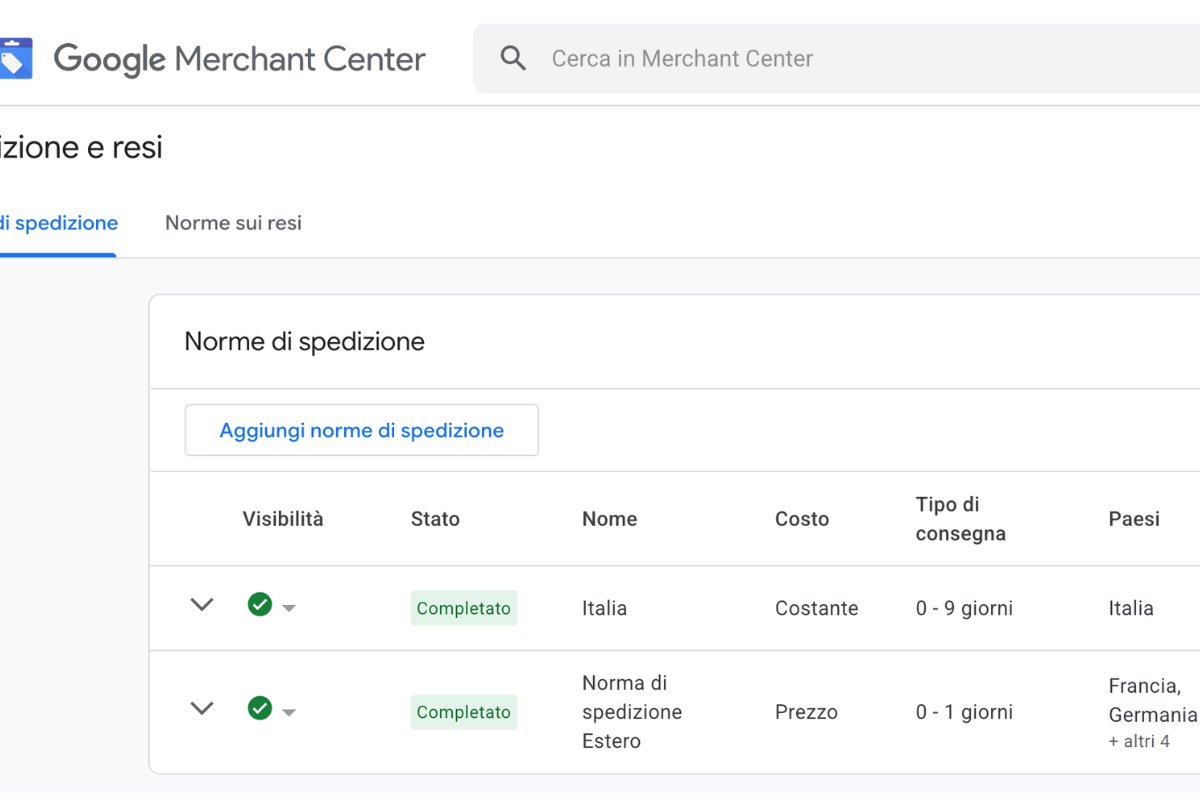Click the search magnifier icon

tap(513, 59)
